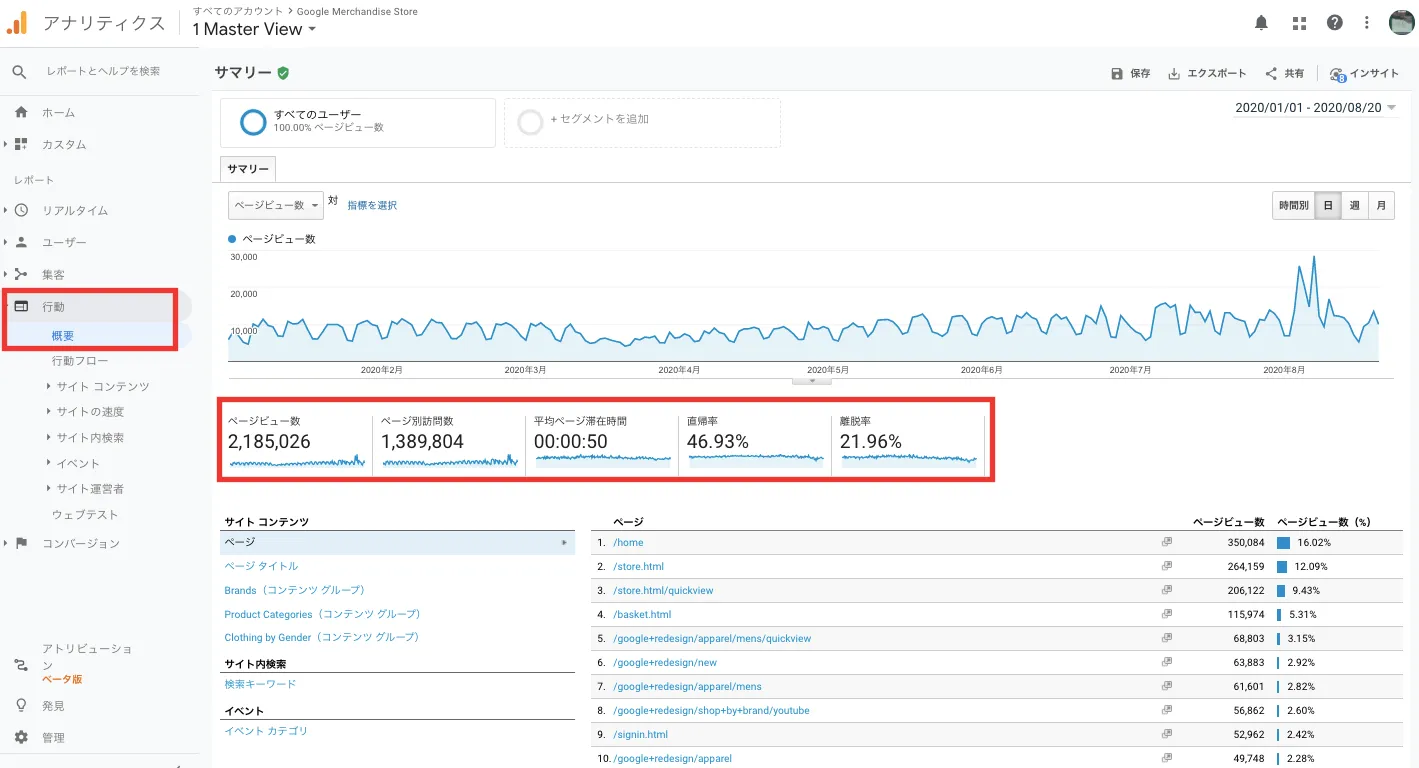The height and width of the screenshot is (768, 1419).
Task: Open the /store.html page link
Action: point(638,566)
